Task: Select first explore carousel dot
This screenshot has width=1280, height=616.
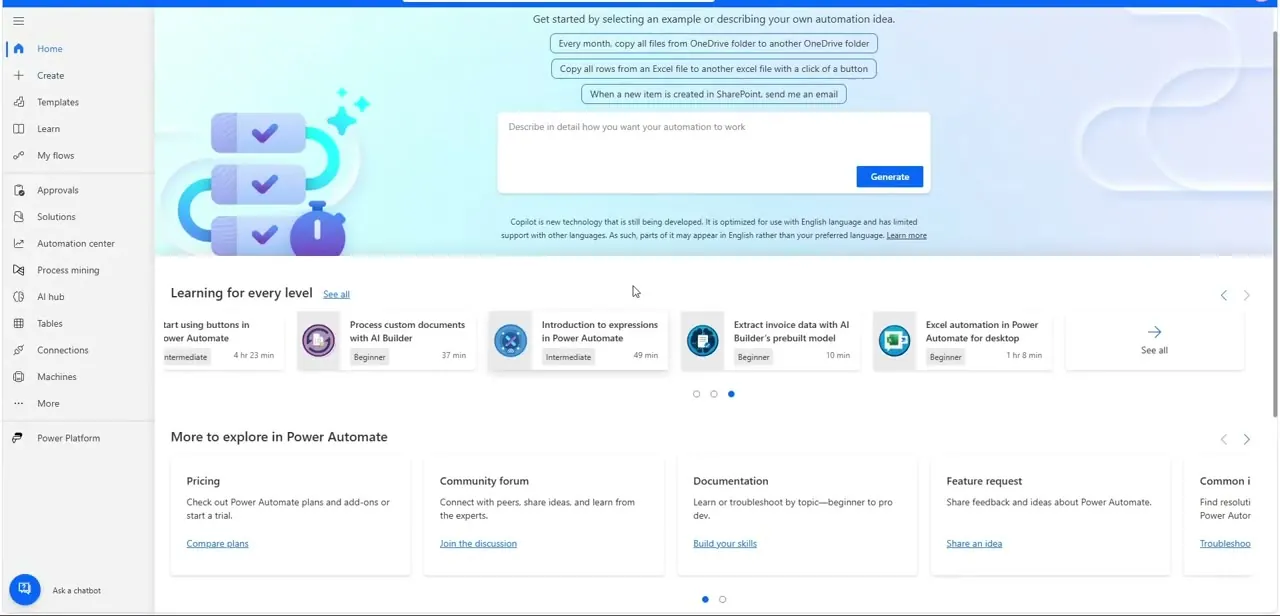Action: 705,599
